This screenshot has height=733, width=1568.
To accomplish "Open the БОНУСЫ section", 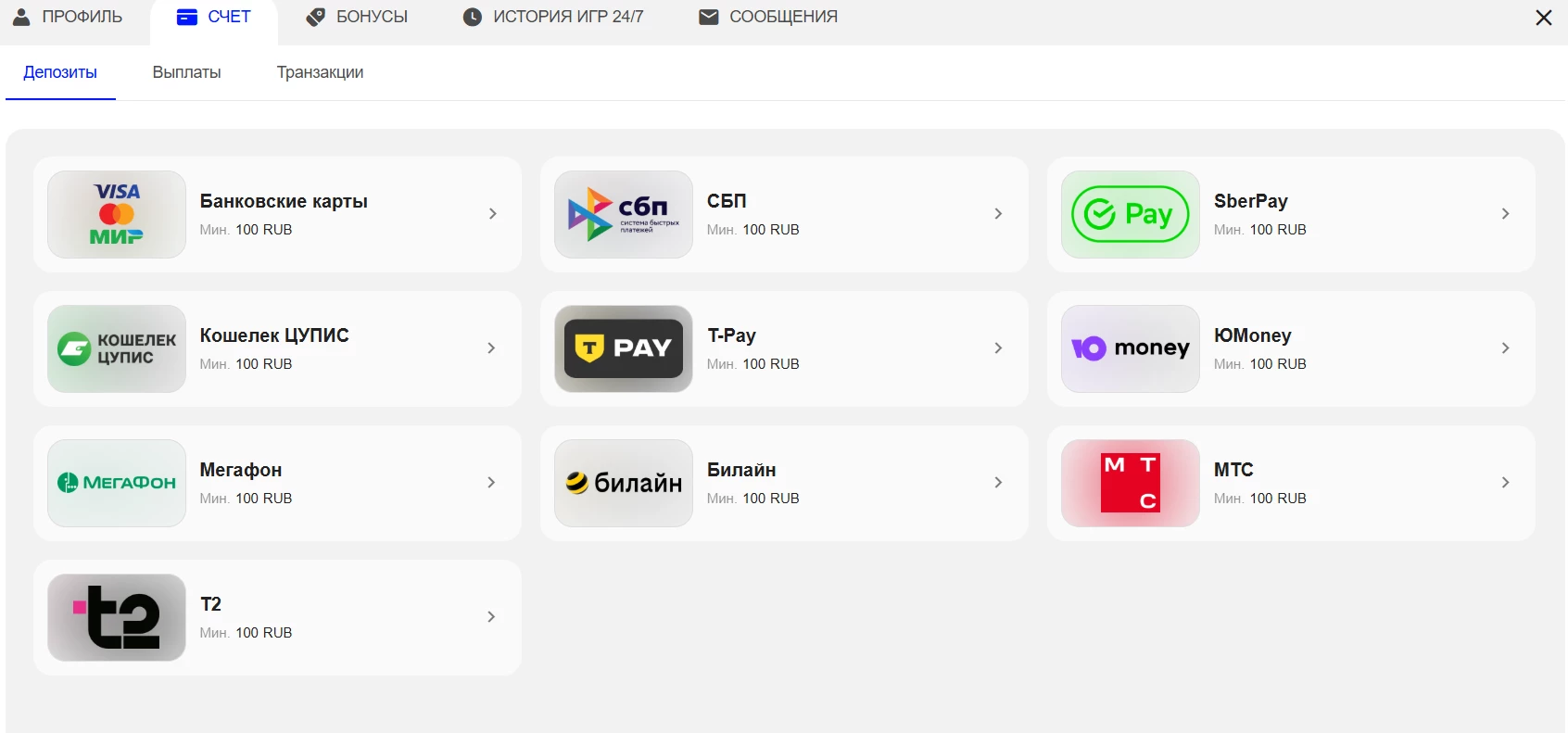I will point(357,17).
